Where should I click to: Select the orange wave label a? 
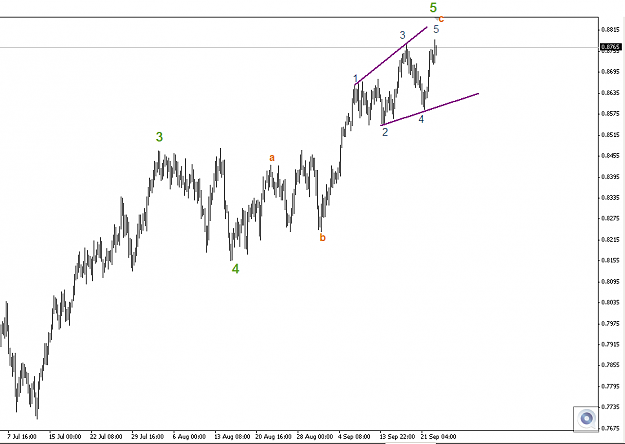pyautogui.click(x=272, y=158)
